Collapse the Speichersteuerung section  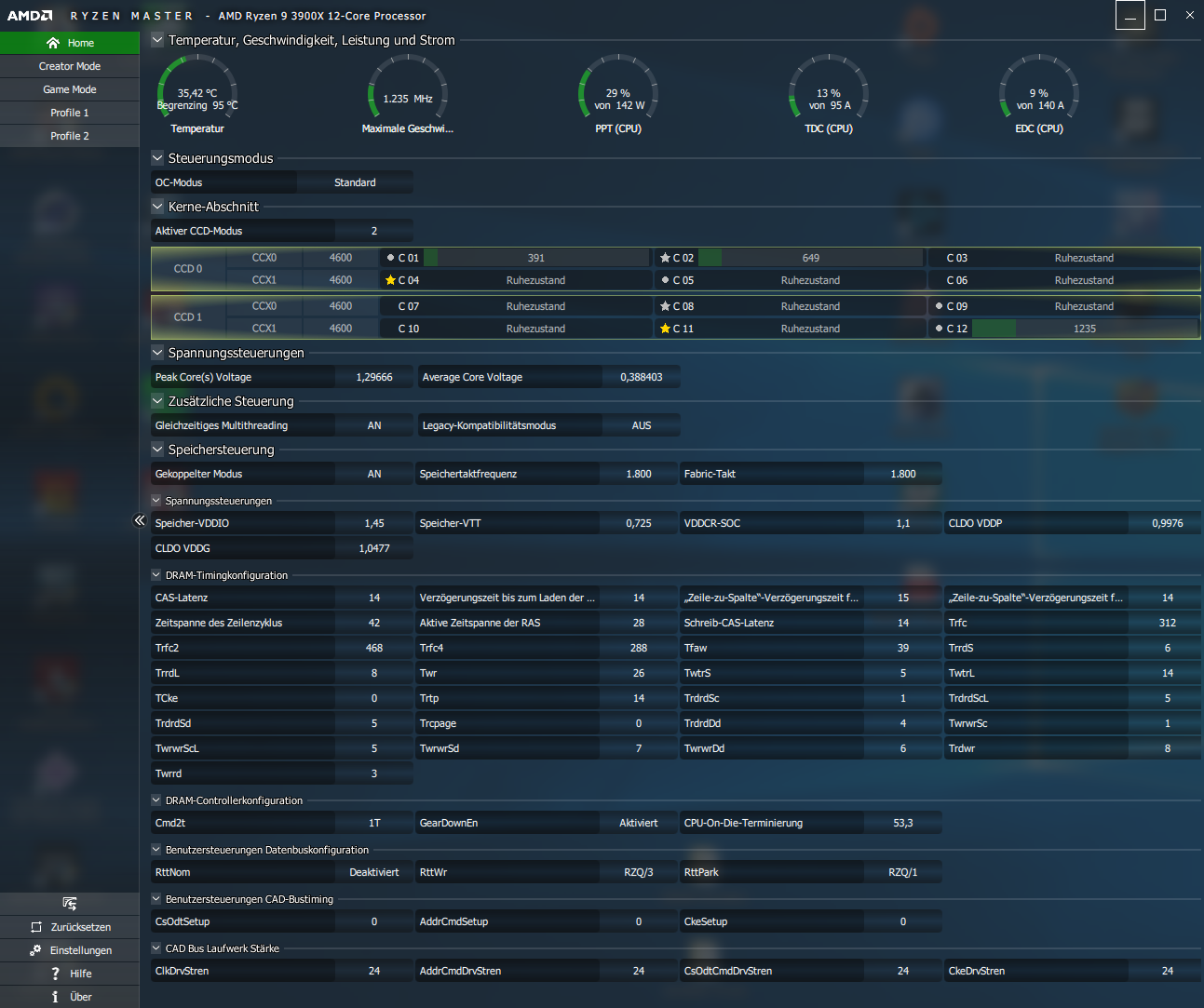click(157, 450)
